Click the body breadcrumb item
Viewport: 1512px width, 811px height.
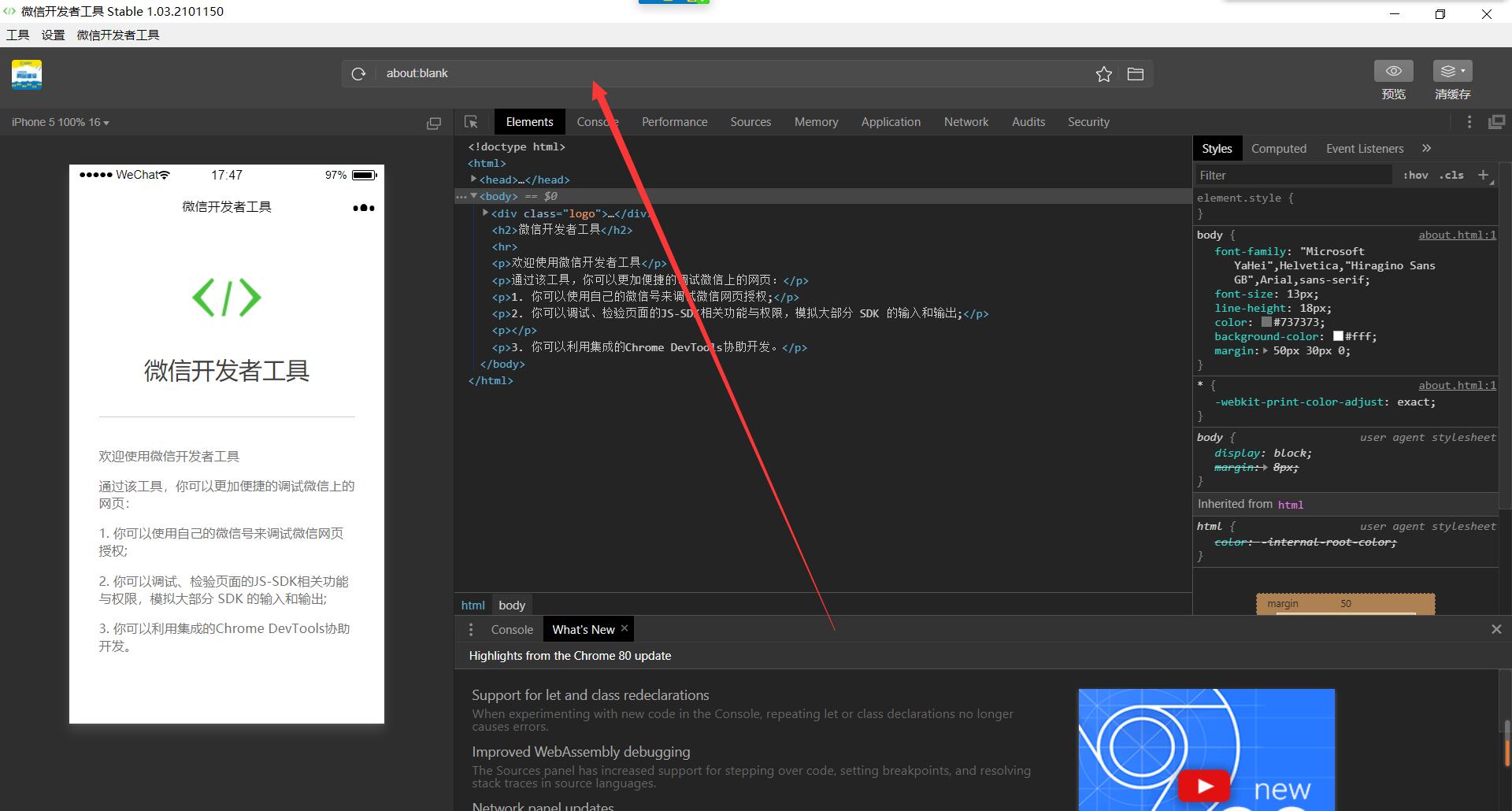pyautogui.click(x=512, y=605)
